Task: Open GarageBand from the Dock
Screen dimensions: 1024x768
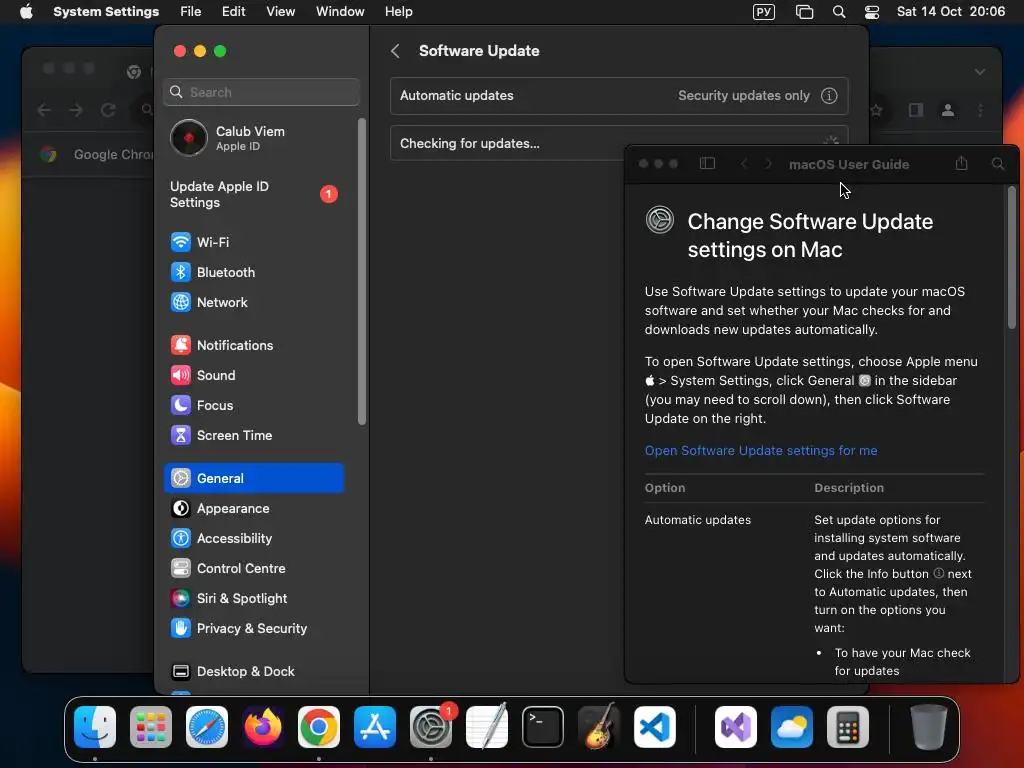Action: click(599, 727)
